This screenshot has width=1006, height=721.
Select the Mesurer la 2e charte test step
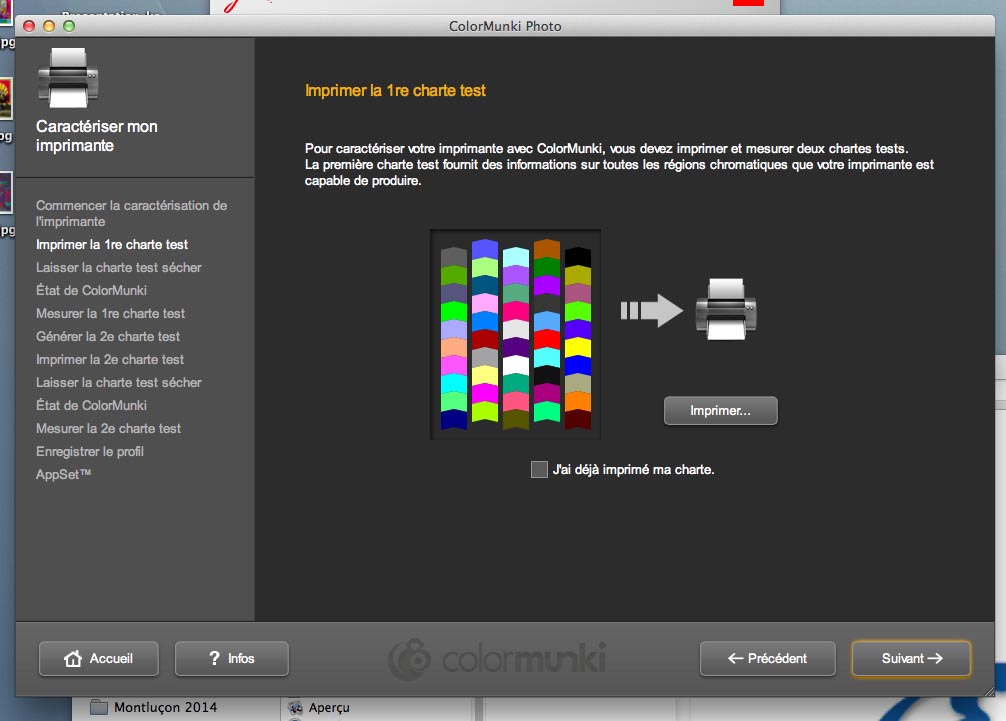click(x=108, y=428)
